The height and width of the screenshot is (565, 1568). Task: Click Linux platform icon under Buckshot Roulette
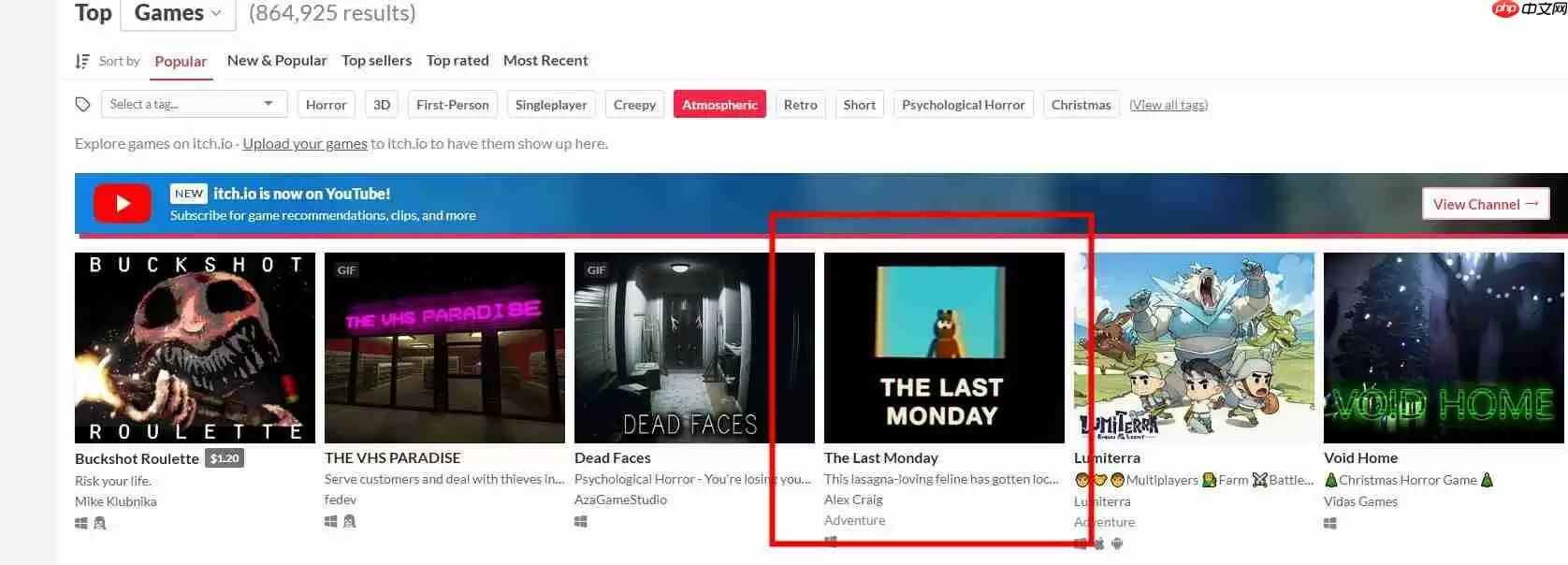click(x=100, y=523)
